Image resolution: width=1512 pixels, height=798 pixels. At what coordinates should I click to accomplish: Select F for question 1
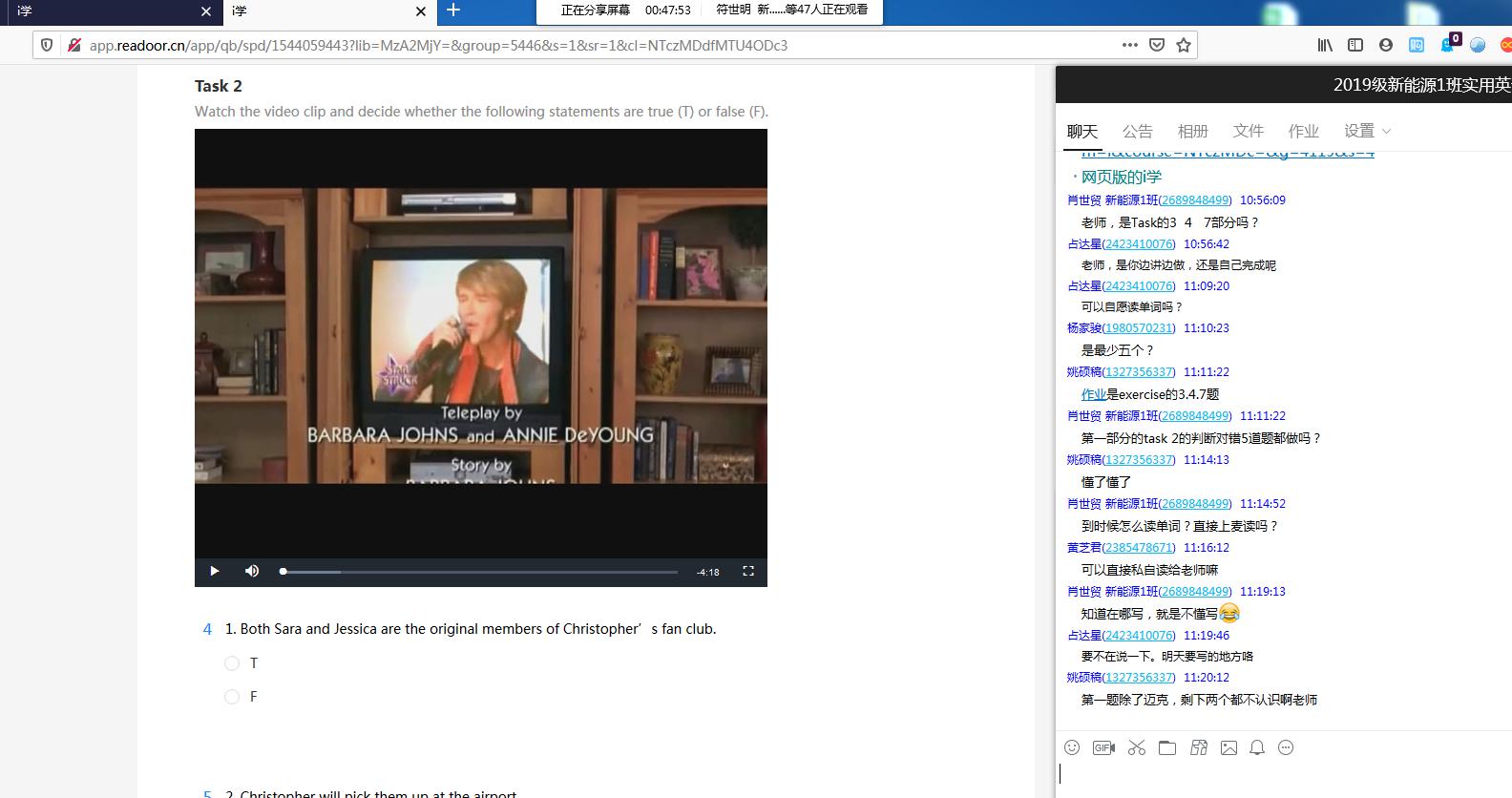232,697
